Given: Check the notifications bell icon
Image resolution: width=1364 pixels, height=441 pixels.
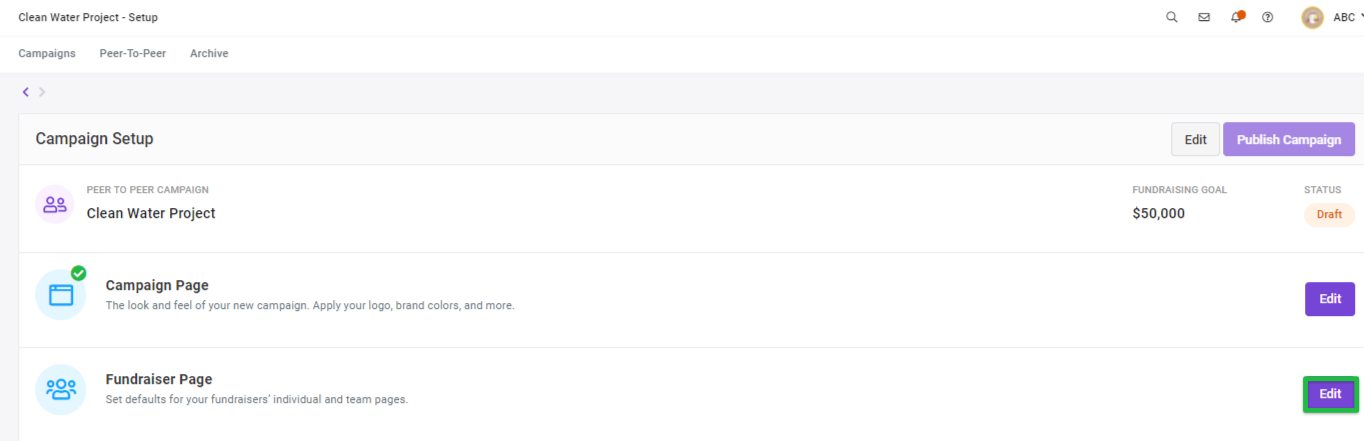Looking at the screenshot, I should [x=1237, y=17].
